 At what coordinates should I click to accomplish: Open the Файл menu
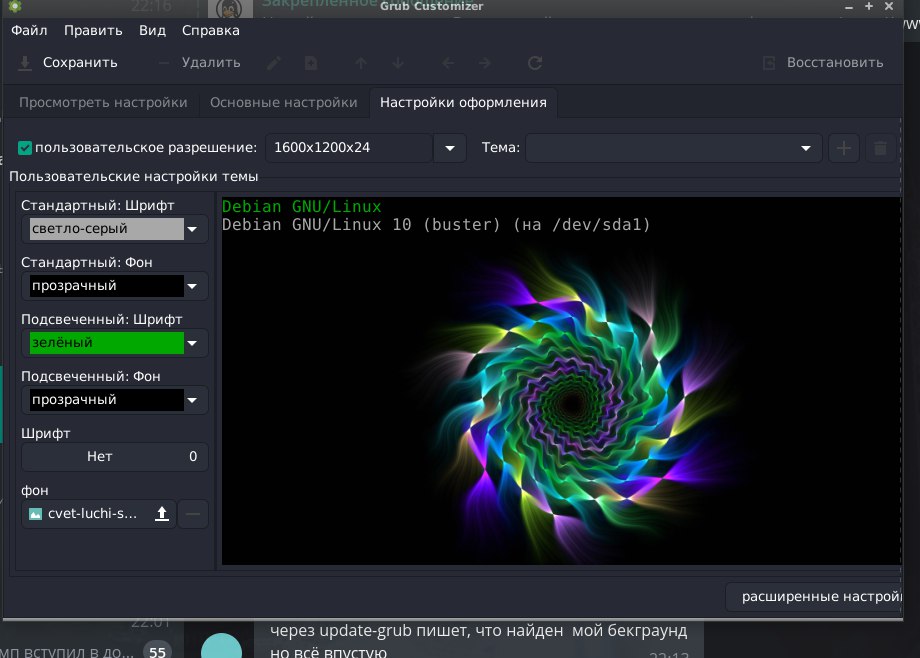click(29, 31)
